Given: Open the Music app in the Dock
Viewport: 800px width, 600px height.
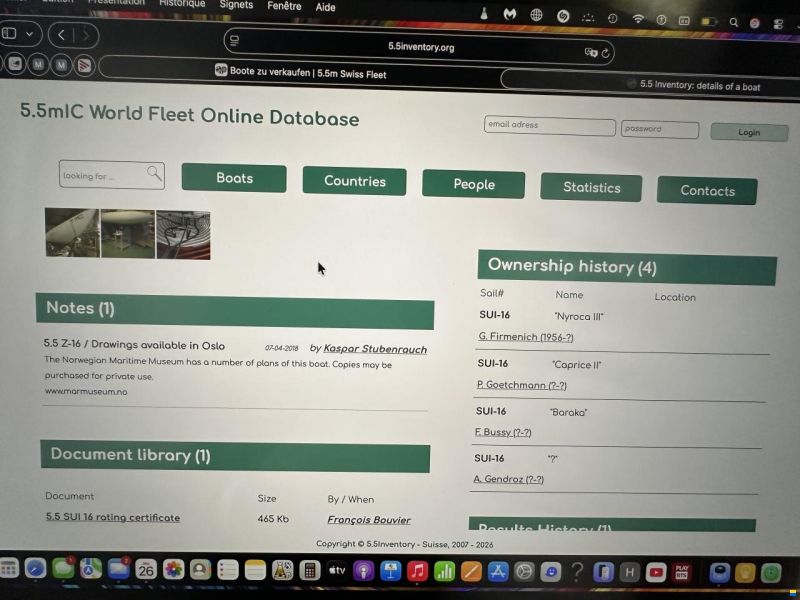Looking at the screenshot, I should click(418, 571).
